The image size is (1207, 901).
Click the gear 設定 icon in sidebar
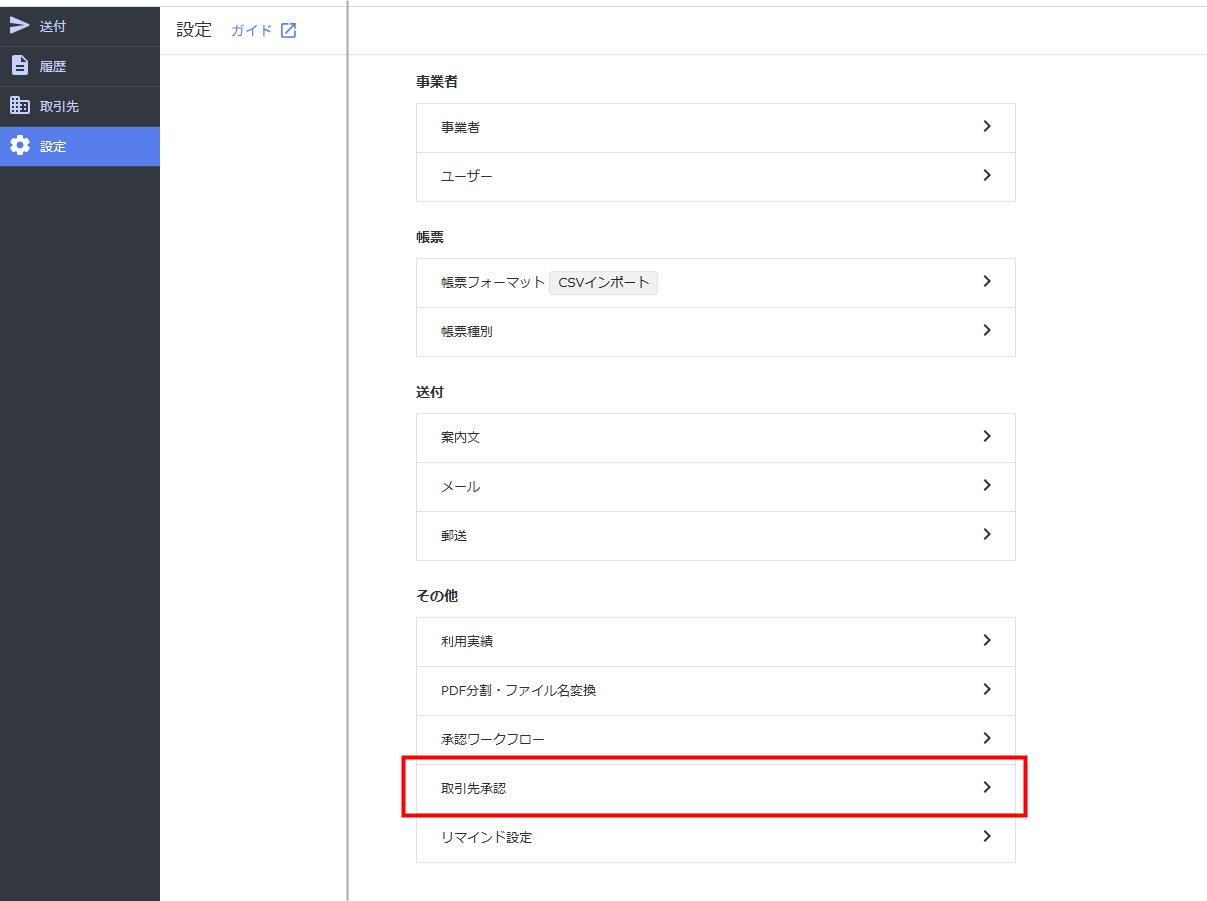point(20,146)
